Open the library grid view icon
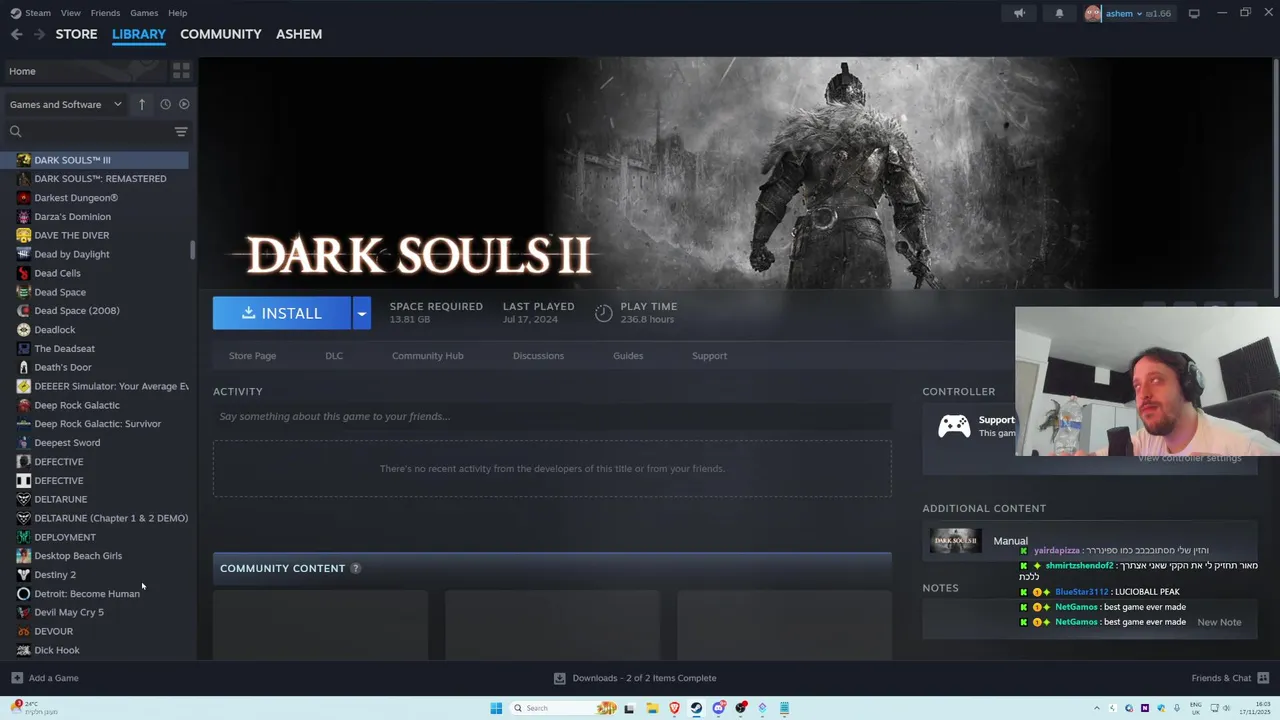The width and height of the screenshot is (1280, 720). pyautogui.click(x=181, y=71)
